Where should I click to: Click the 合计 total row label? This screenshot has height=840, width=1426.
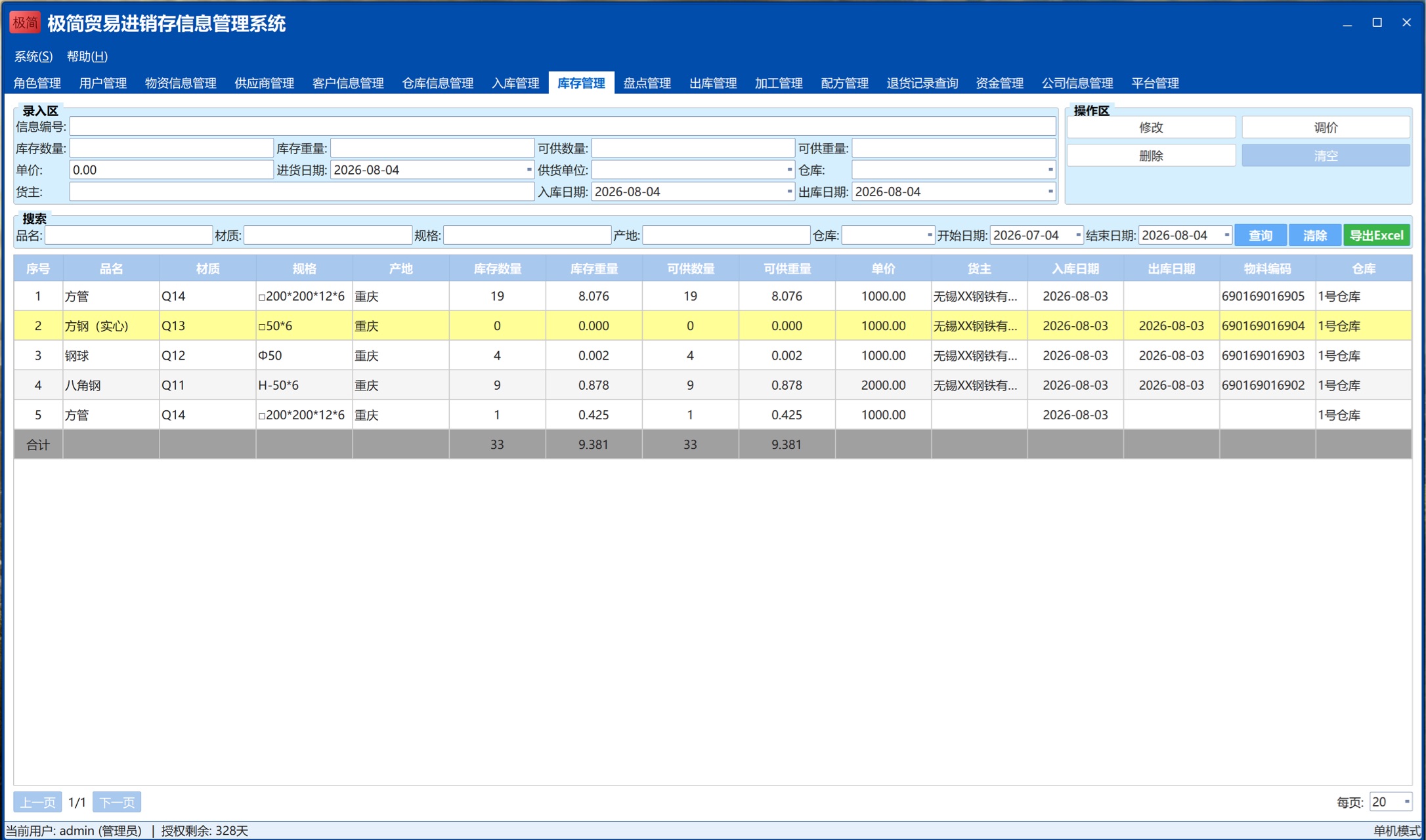38,444
